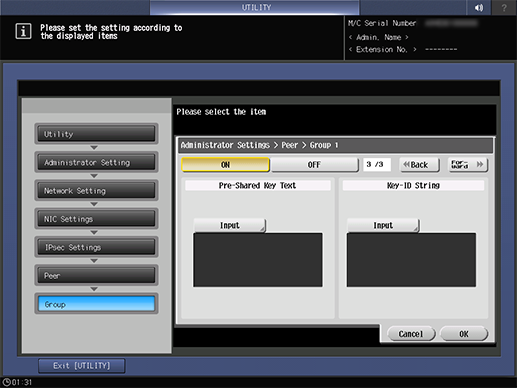Click the Pre-Shared Key Text heading
517x388 pixels.
point(258,185)
